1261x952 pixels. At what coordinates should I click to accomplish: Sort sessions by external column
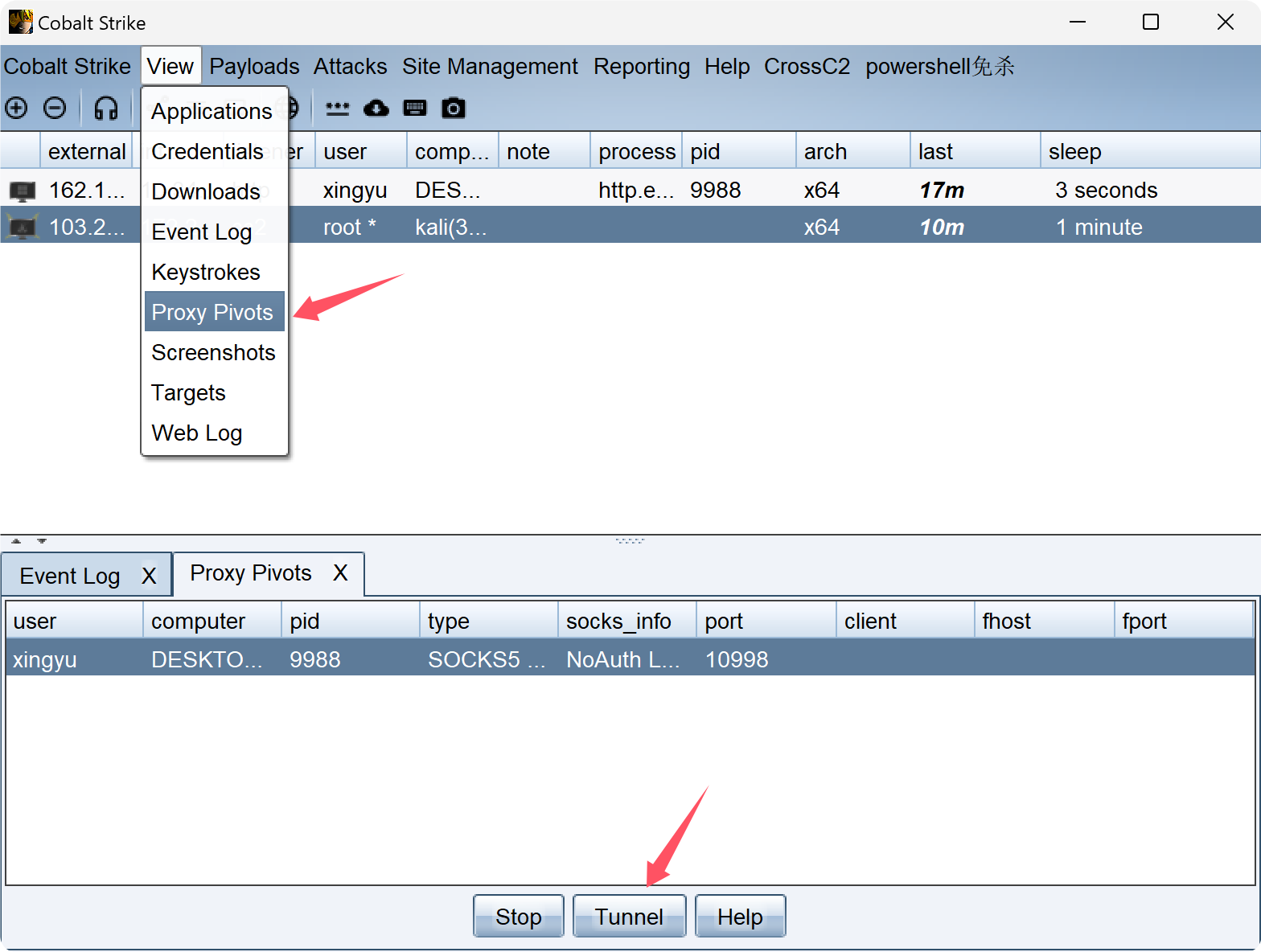tap(86, 151)
